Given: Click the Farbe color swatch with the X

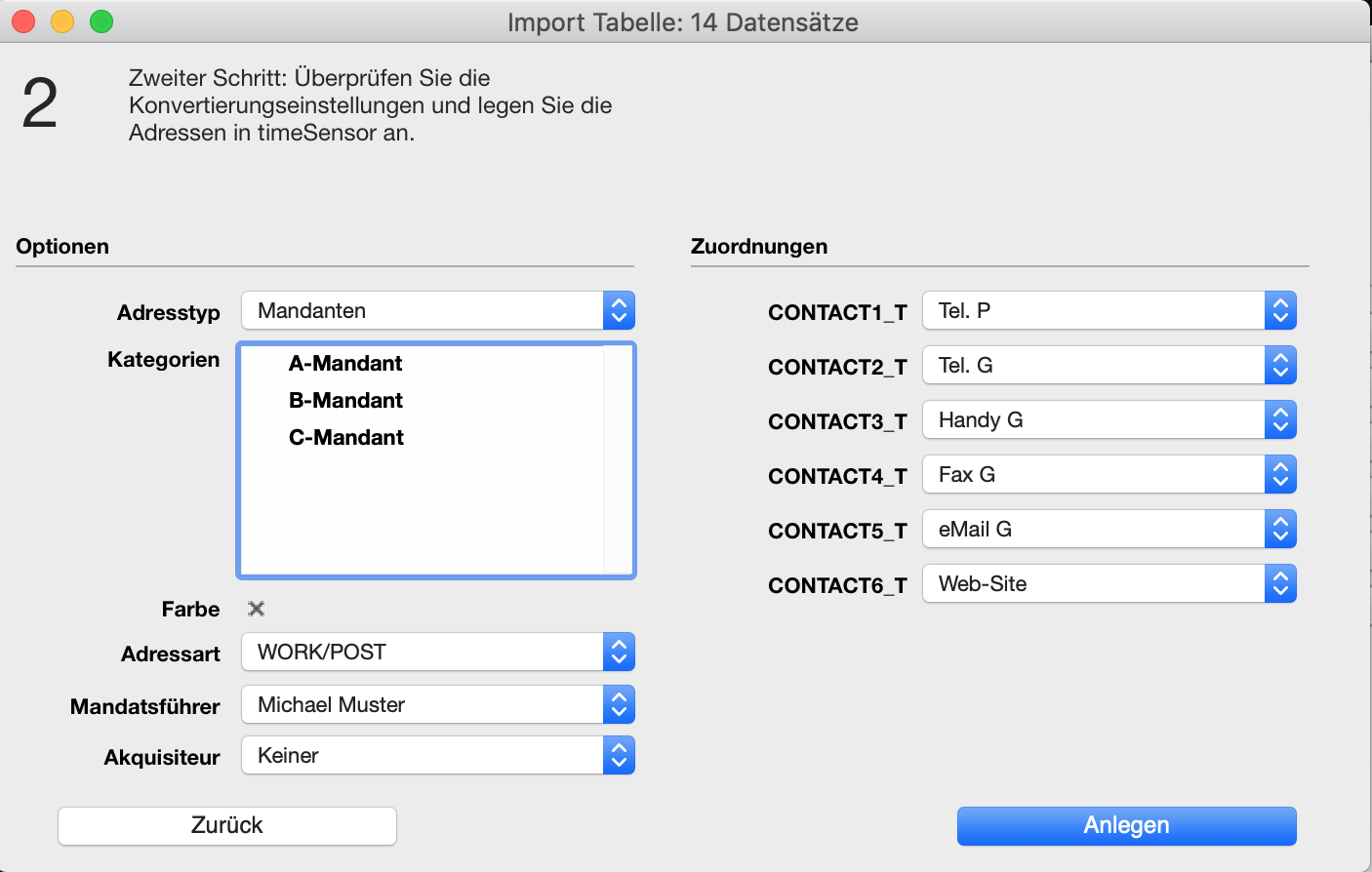Looking at the screenshot, I should coord(257,609).
